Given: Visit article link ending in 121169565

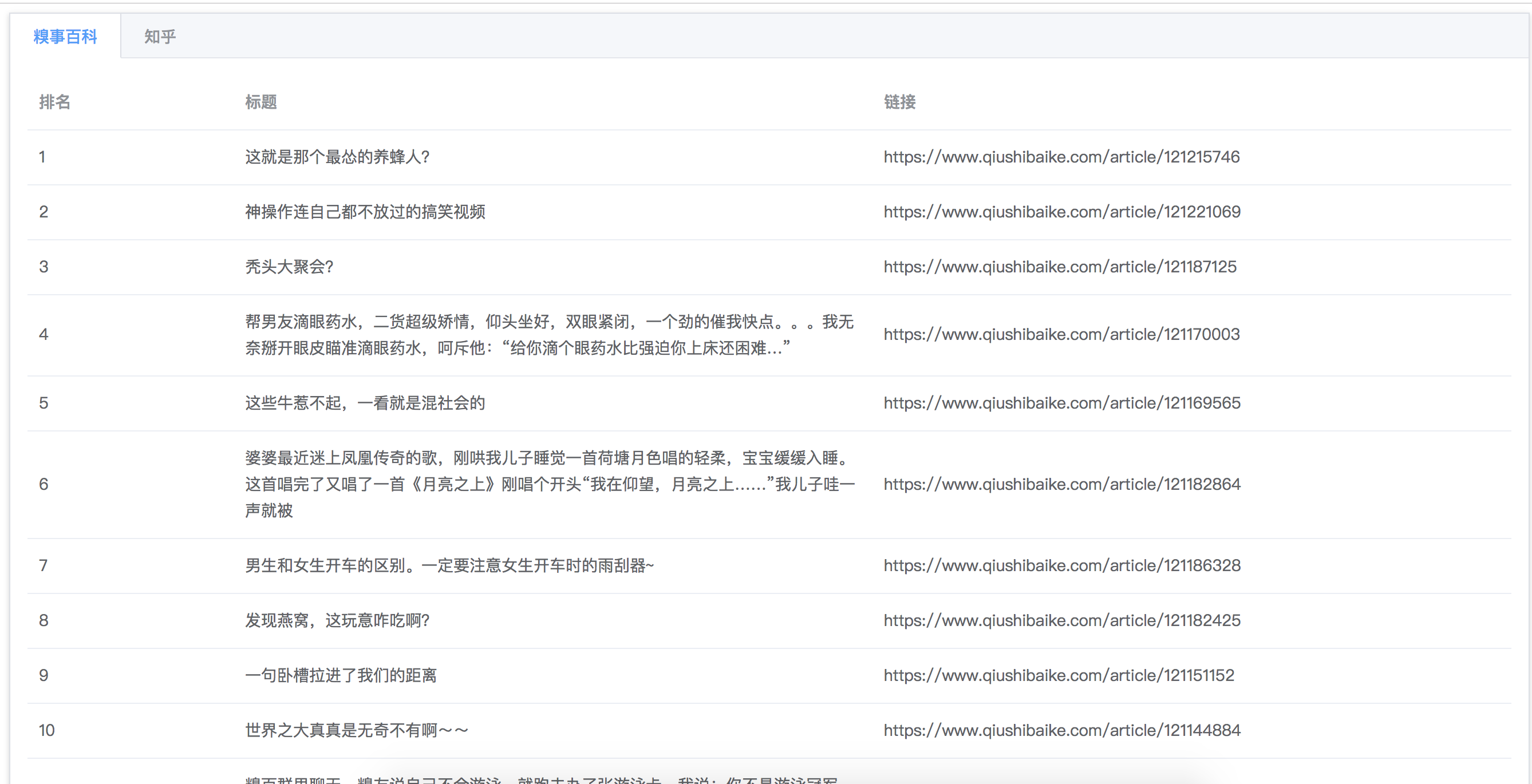Looking at the screenshot, I should (x=1061, y=403).
